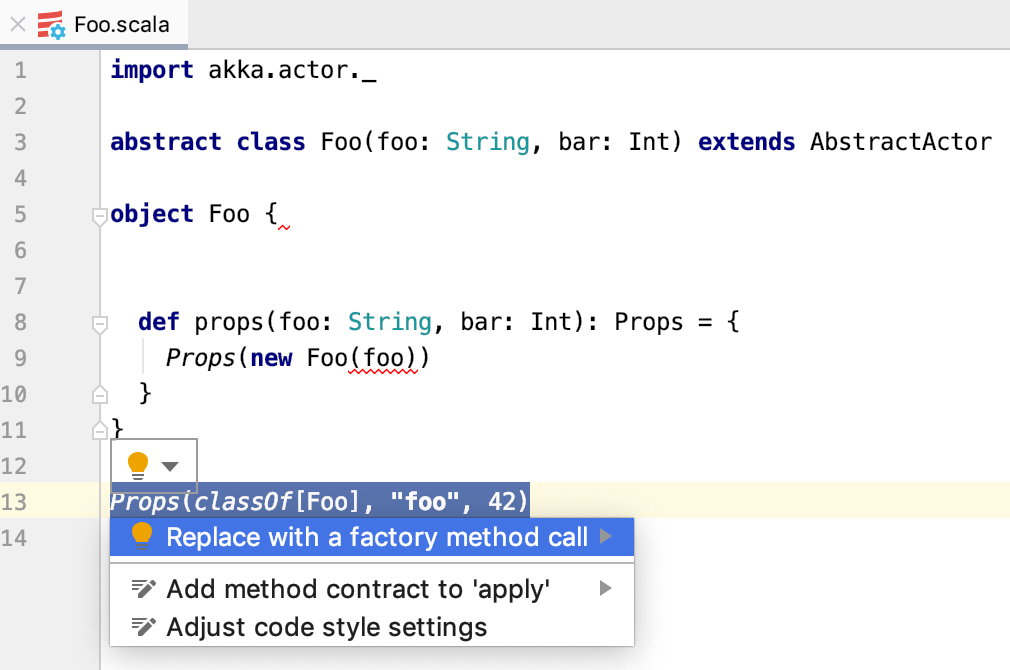Switch to the Foo.scala tab
1010x670 pixels.
point(121,24)
